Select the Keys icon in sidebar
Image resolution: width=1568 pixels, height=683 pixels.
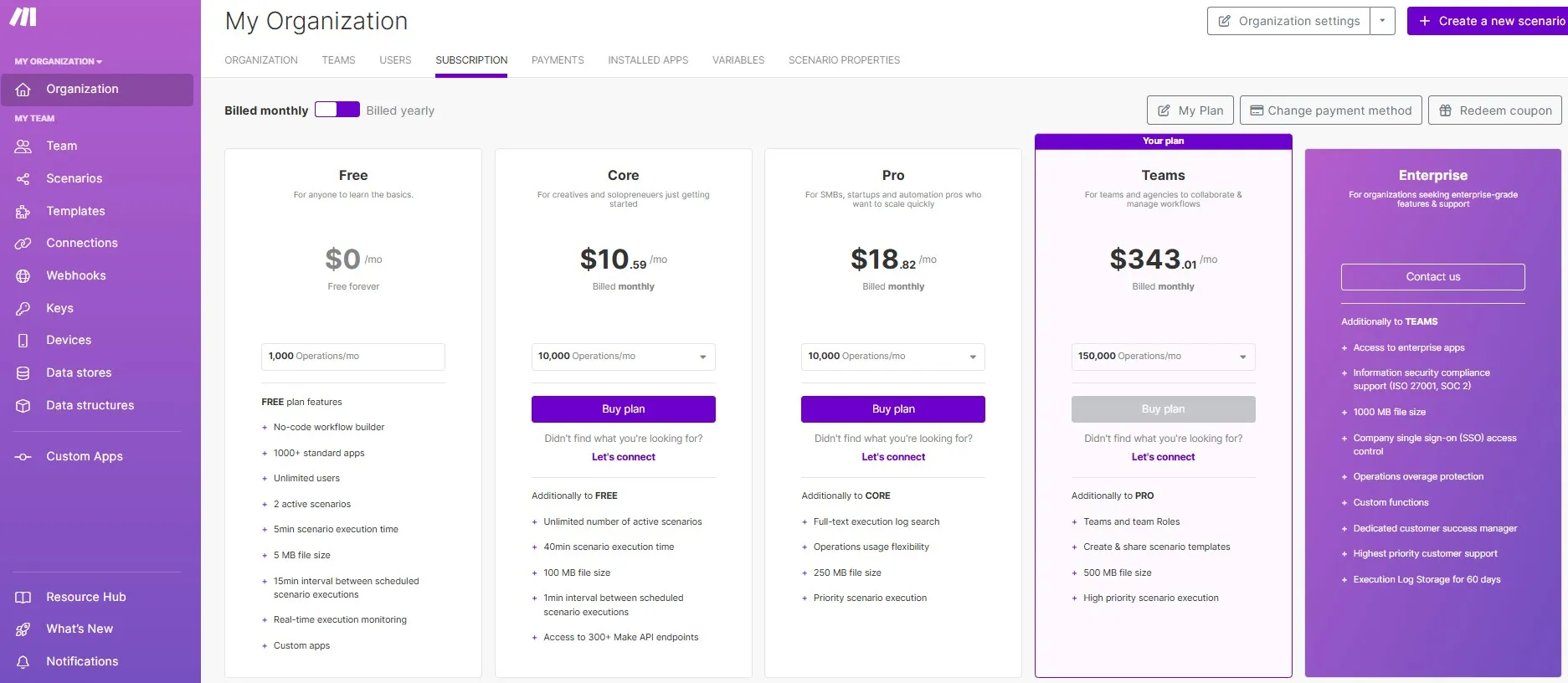[x=23, y=308]
